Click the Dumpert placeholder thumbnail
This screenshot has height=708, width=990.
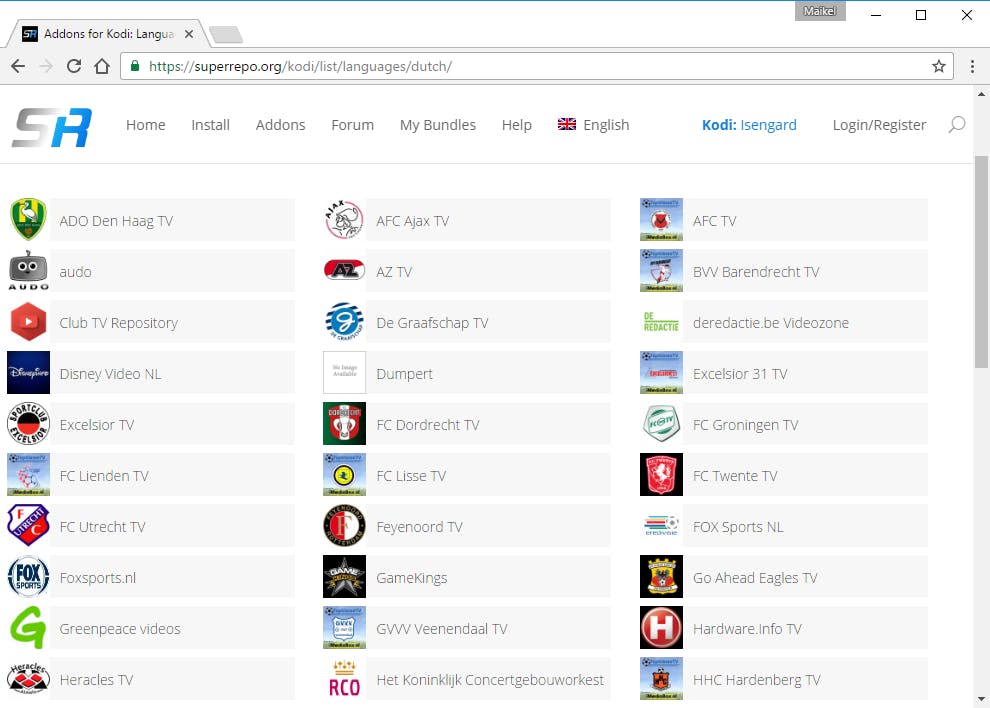point(344,373)
